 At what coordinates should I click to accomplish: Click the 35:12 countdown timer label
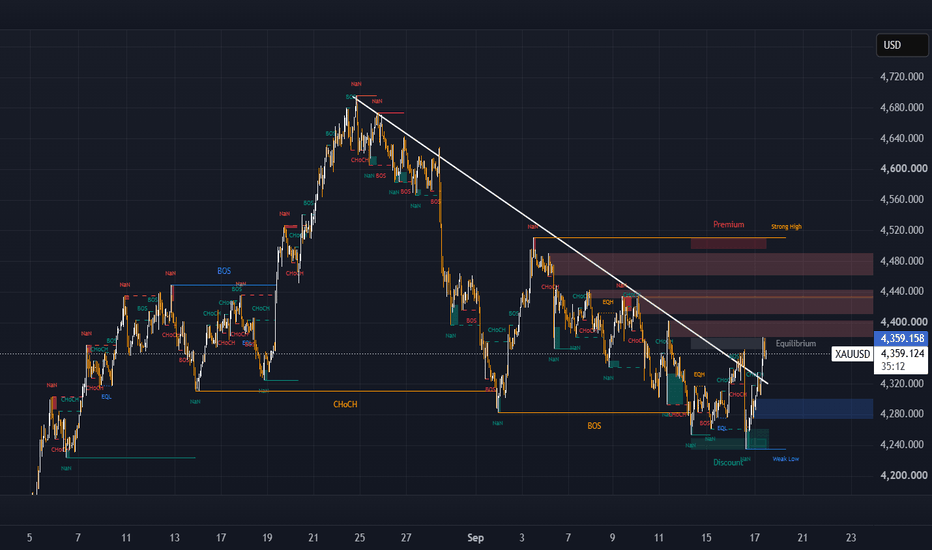point(893,367)
